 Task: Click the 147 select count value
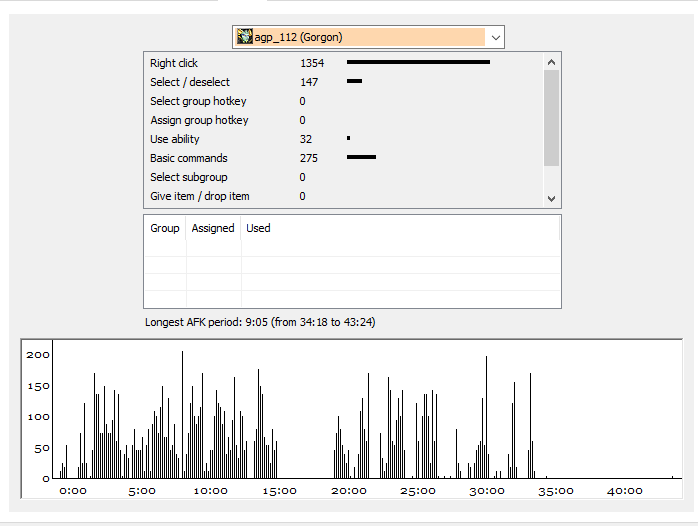click(x=308, y=82)
